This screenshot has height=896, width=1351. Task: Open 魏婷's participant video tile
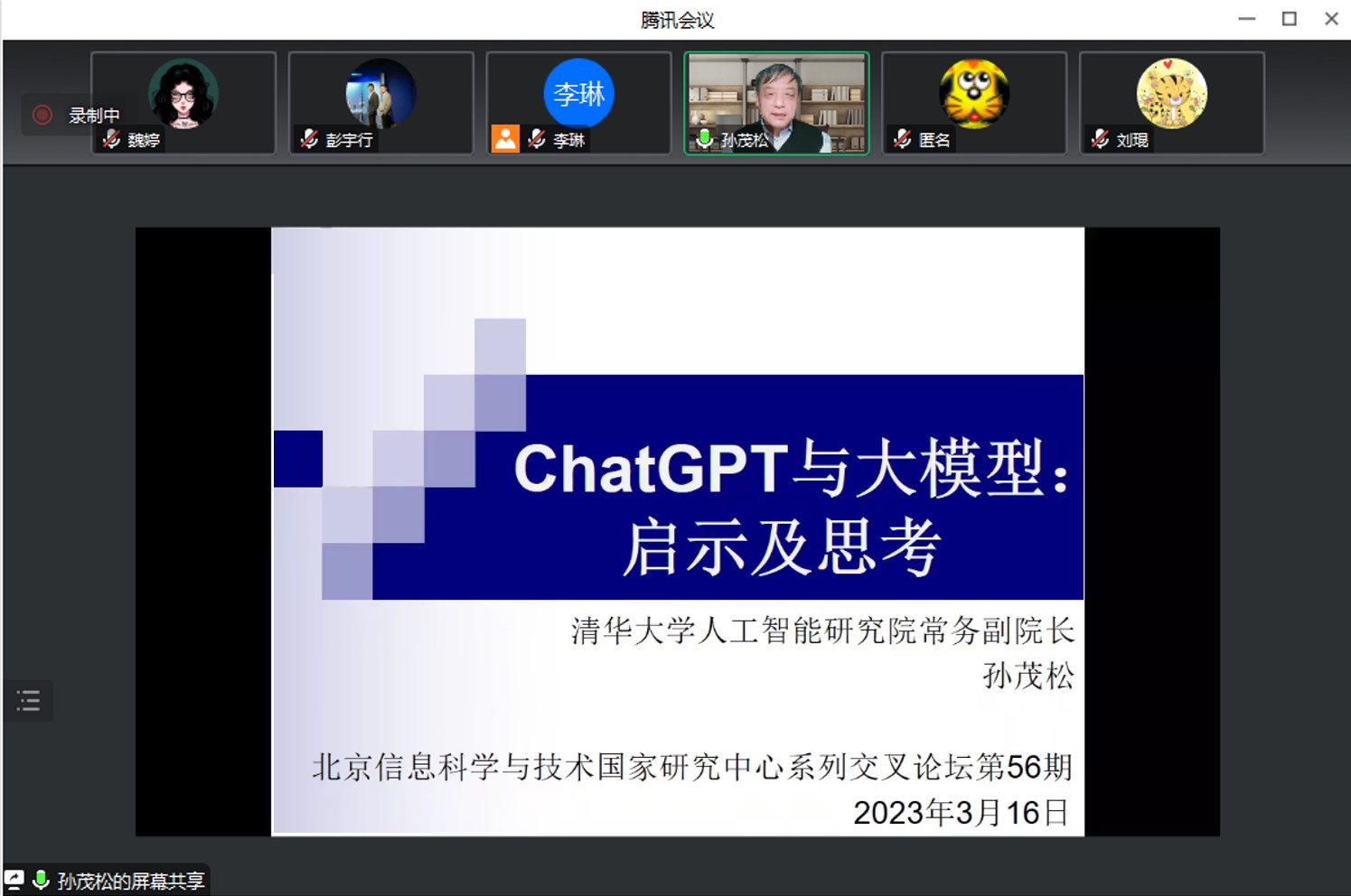point(183,103)
